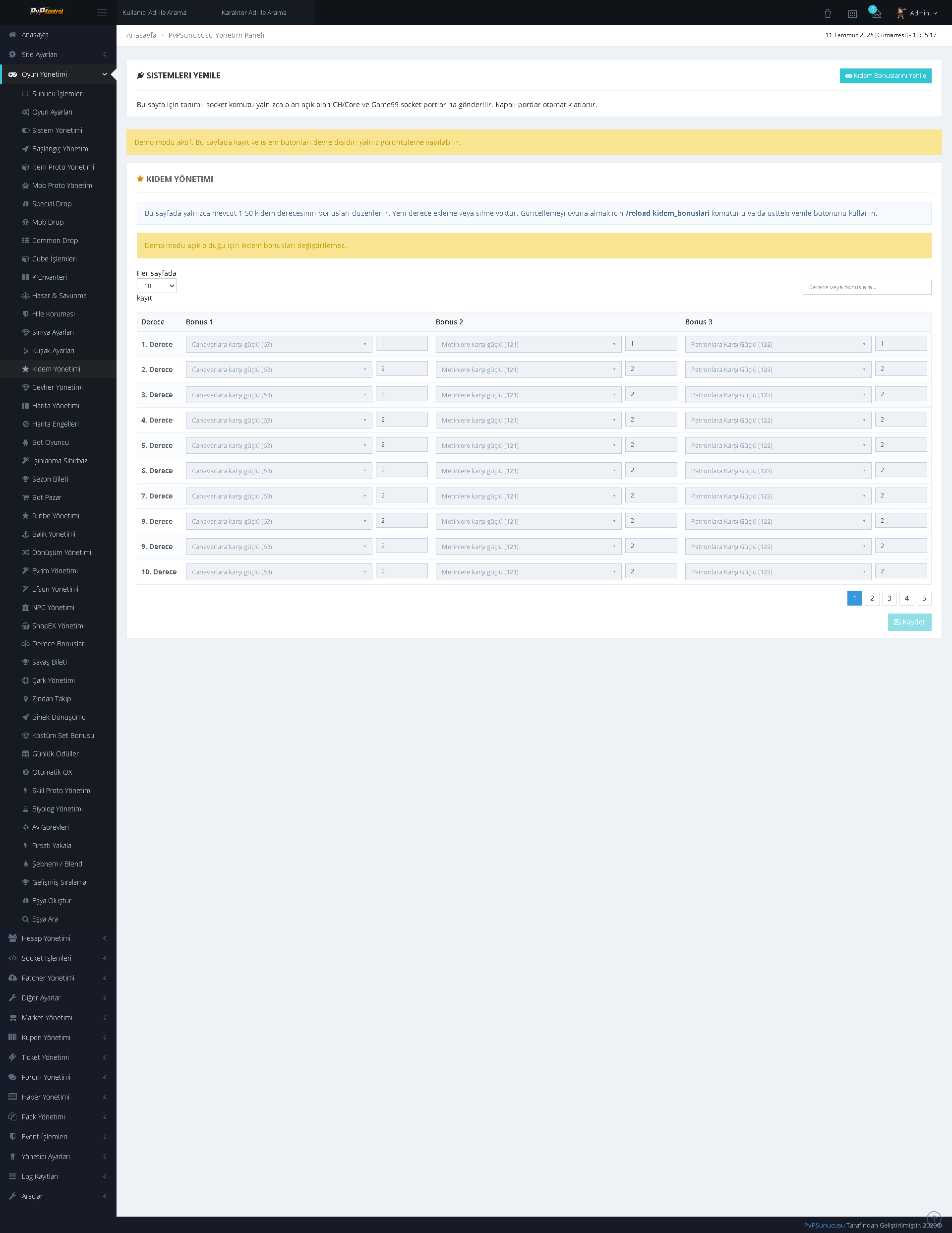The height and width of the screenshot is (1233, 952).
Task: Open Sistem Yönetimi sidebar item
Action: click(x=58, y=130)
